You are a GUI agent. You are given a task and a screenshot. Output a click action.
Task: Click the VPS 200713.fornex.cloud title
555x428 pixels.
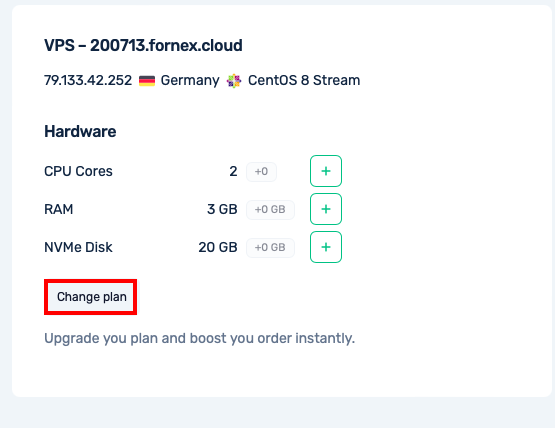coord(143,46)
